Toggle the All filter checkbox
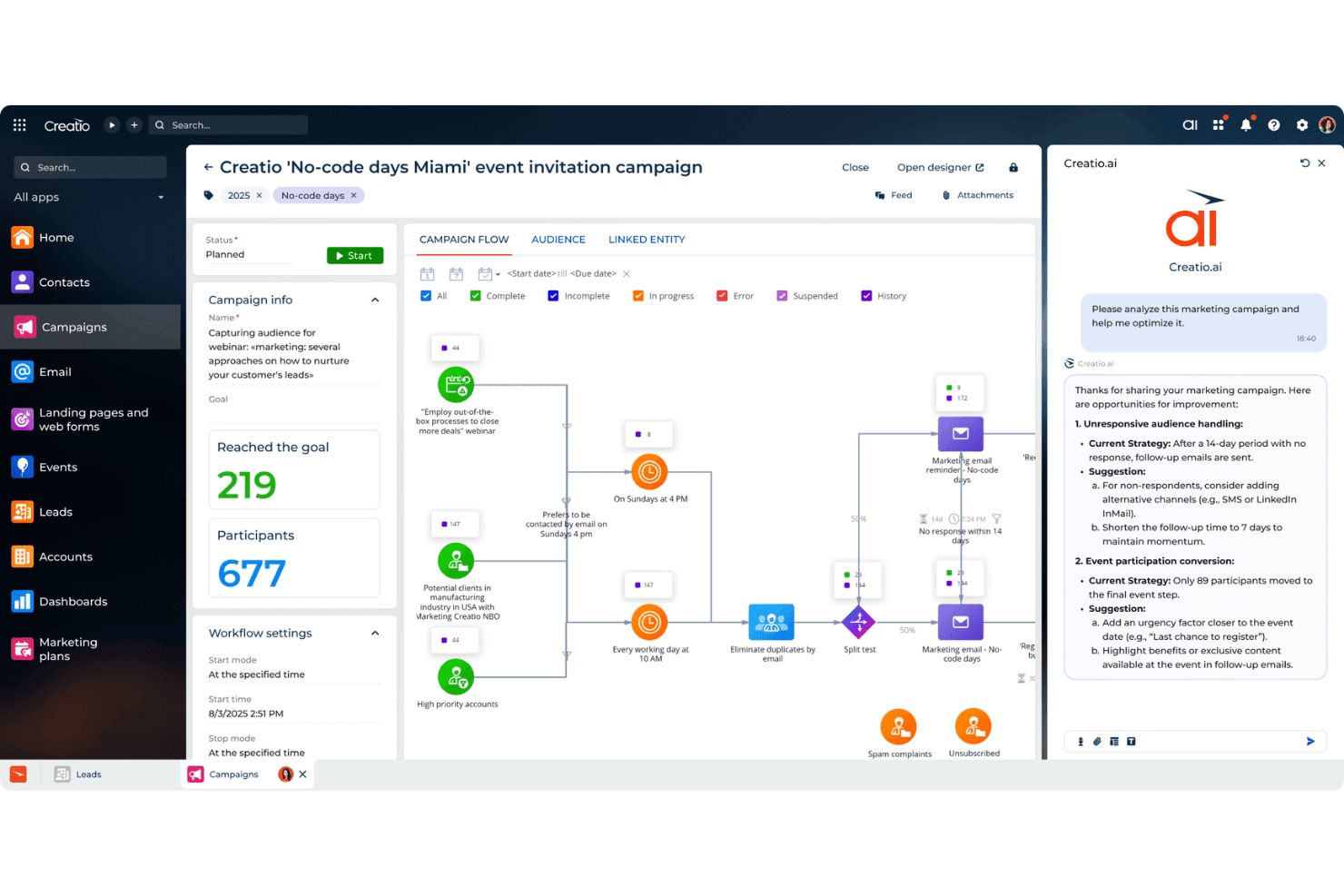 coord(426,296)
